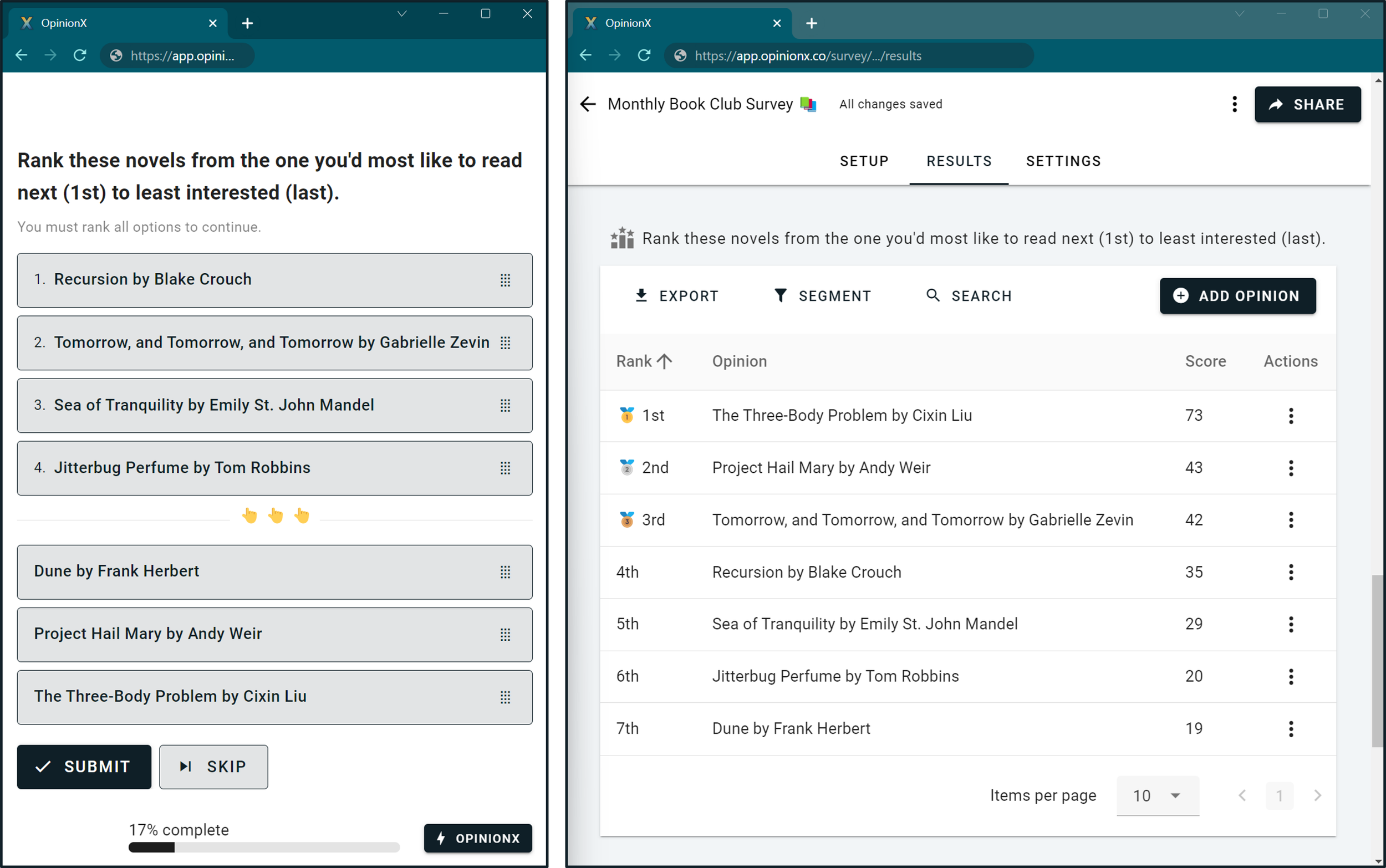Switch to the SETTINGS tab
1386x868 pixels.
(x=1063, y=161)
